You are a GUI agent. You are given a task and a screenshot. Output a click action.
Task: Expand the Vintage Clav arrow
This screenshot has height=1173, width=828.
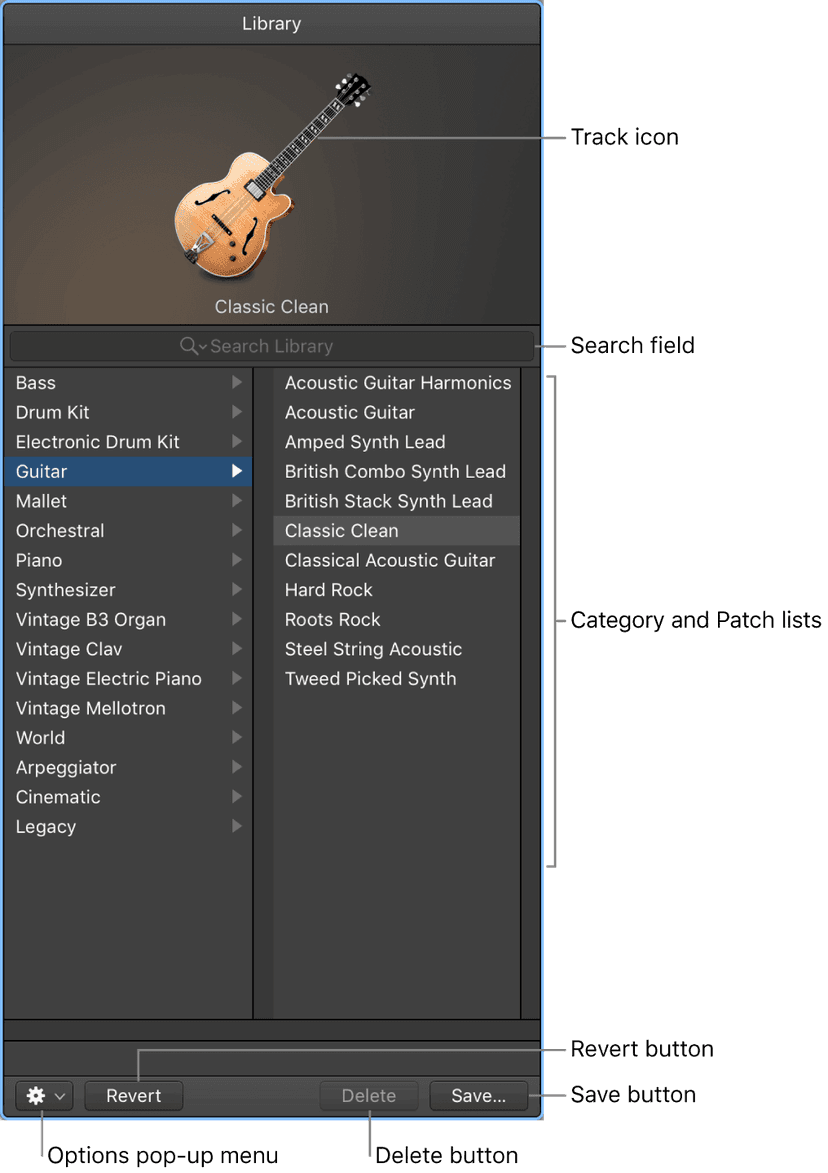pyautogui.click(x=237, y=649)
